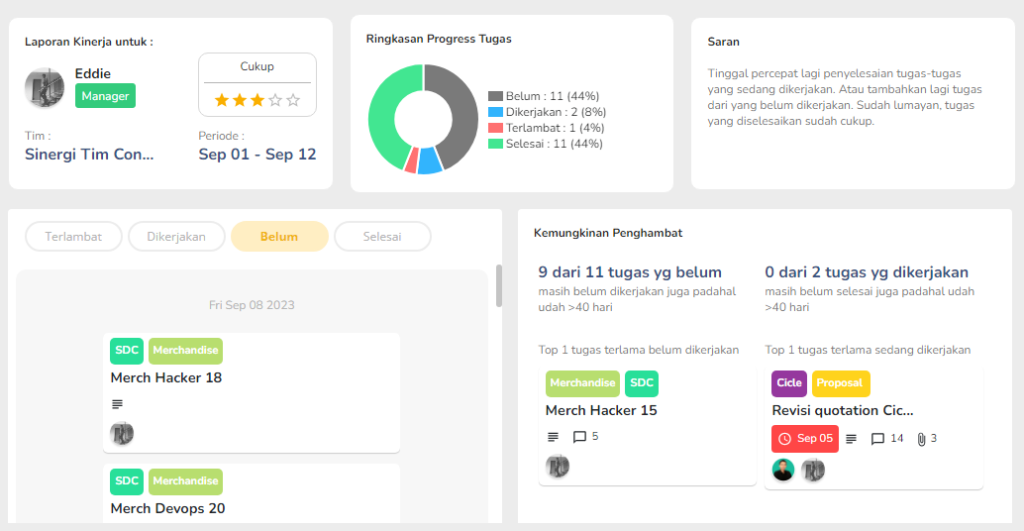
Task: Click the Manager role badge
Action: (105, 96)
